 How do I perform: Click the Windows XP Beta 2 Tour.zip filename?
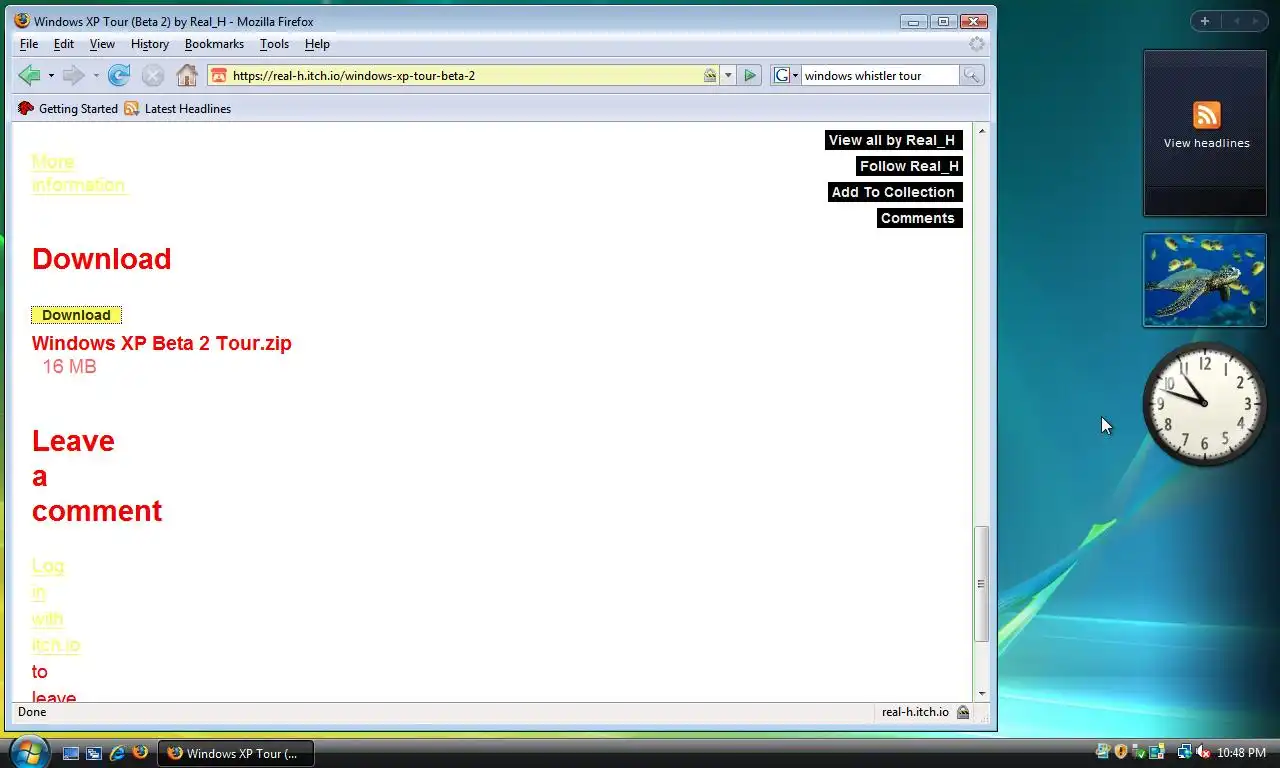162,343
